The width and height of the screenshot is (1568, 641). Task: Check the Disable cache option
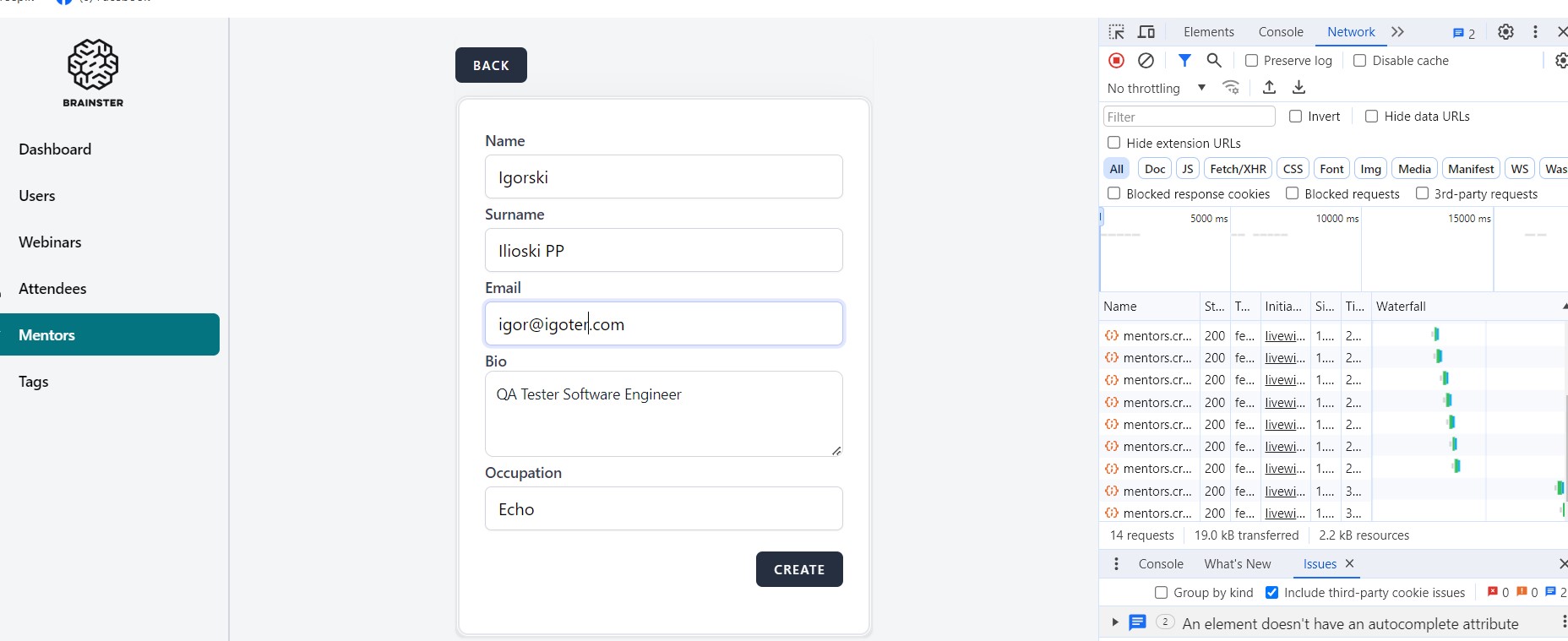(1359, 60)
